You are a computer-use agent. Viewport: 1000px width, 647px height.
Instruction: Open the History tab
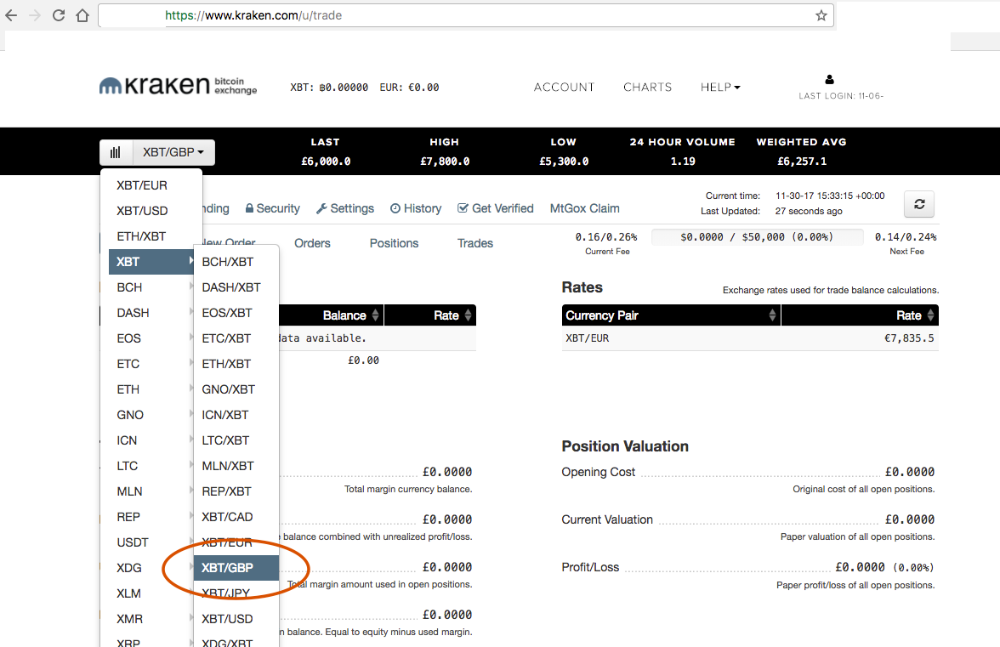[416, 209]
